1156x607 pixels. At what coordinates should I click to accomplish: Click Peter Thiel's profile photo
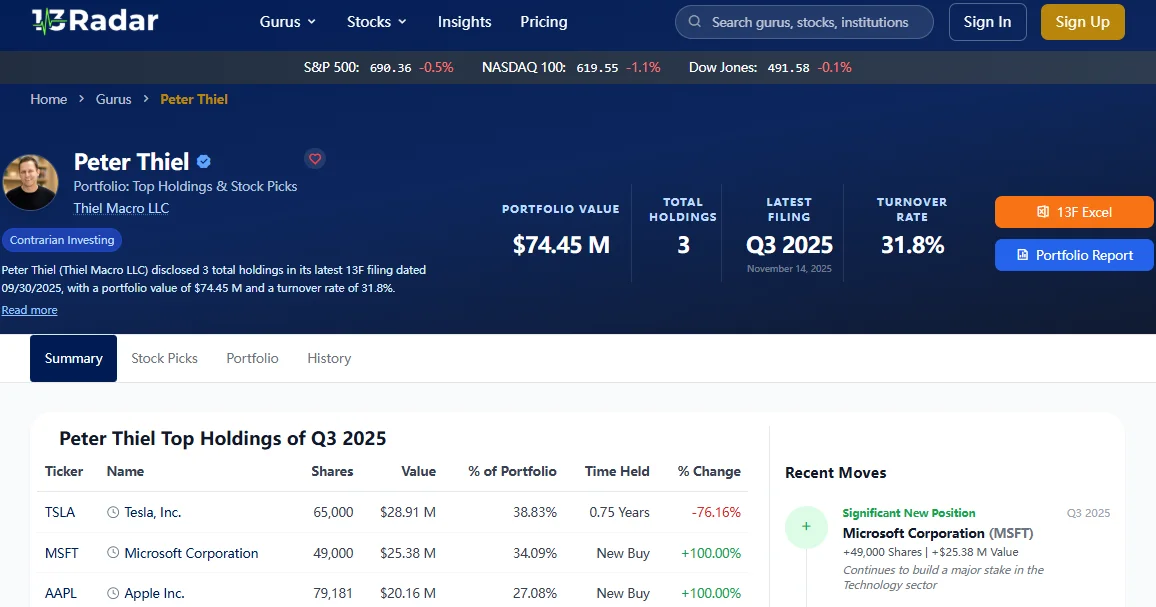click(x=30, y=182)
